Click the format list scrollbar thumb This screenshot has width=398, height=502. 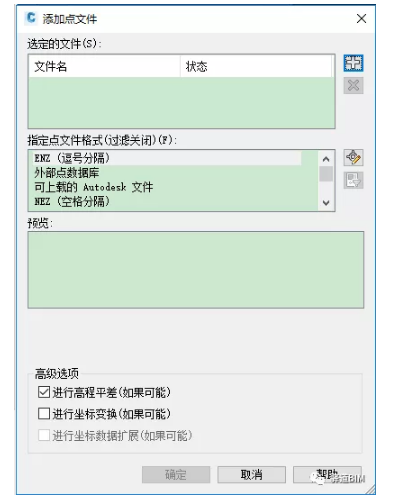pos(326,174)
